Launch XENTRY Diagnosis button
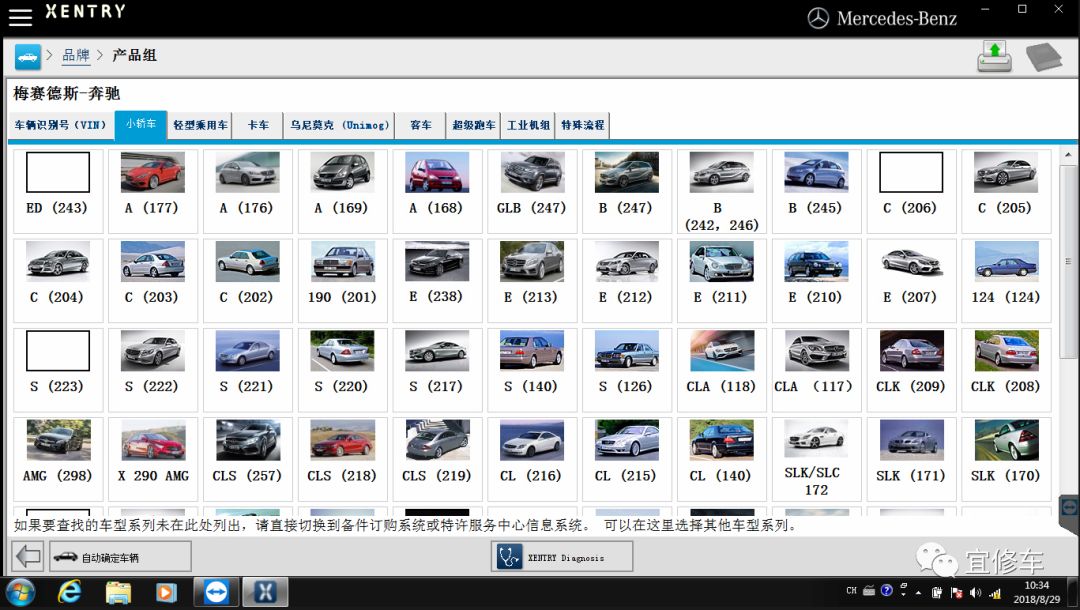This screenshot has height=610, width=1080. tap(562, 556)
